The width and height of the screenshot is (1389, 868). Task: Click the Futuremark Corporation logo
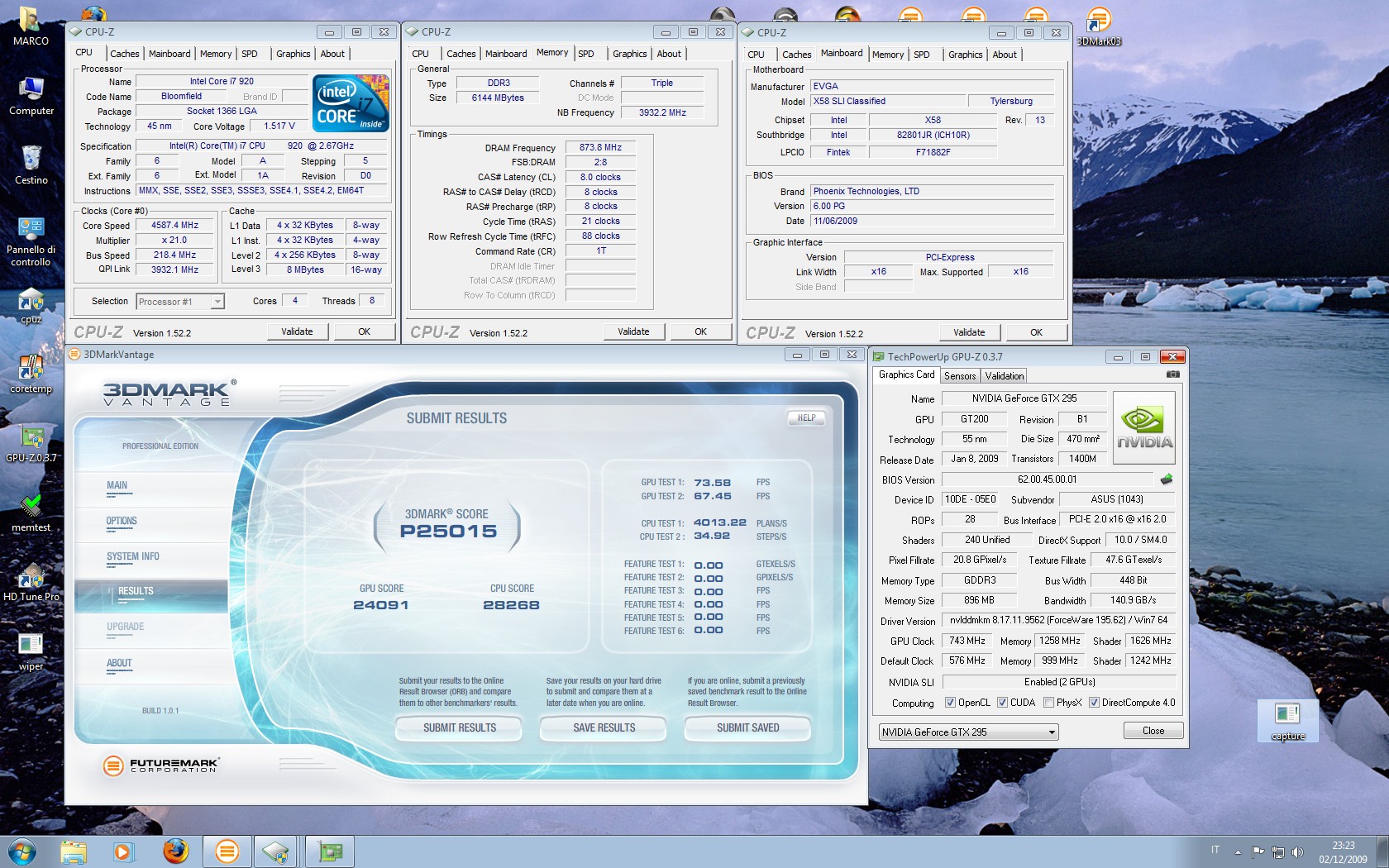[161, 765]
